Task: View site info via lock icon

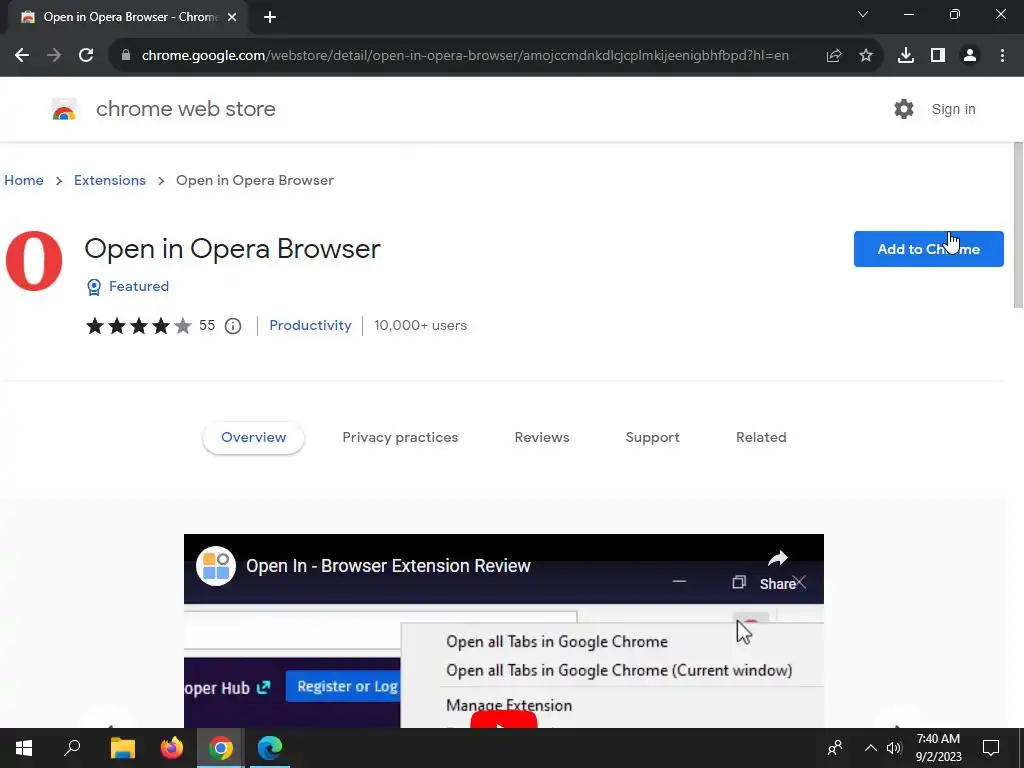Action: [126, 56]
